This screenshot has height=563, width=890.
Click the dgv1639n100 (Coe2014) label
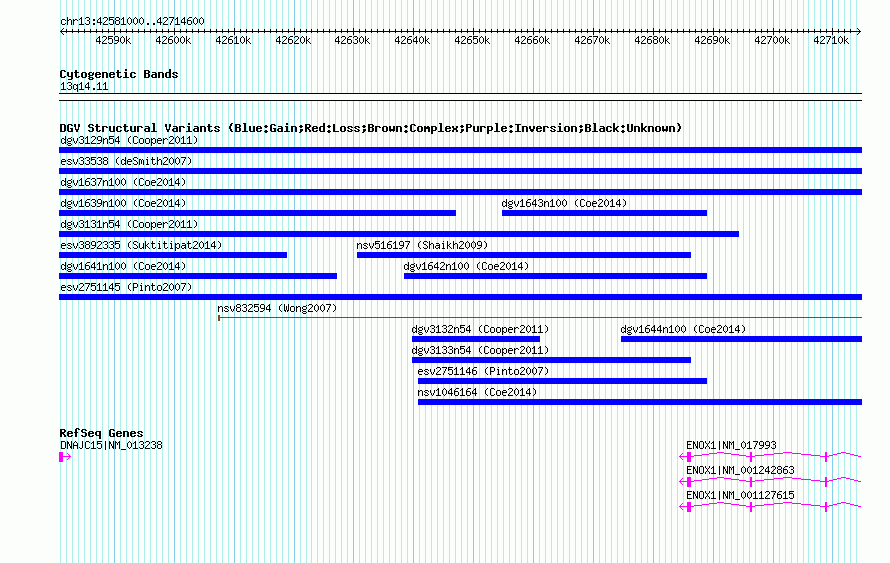tap(123, 203)
